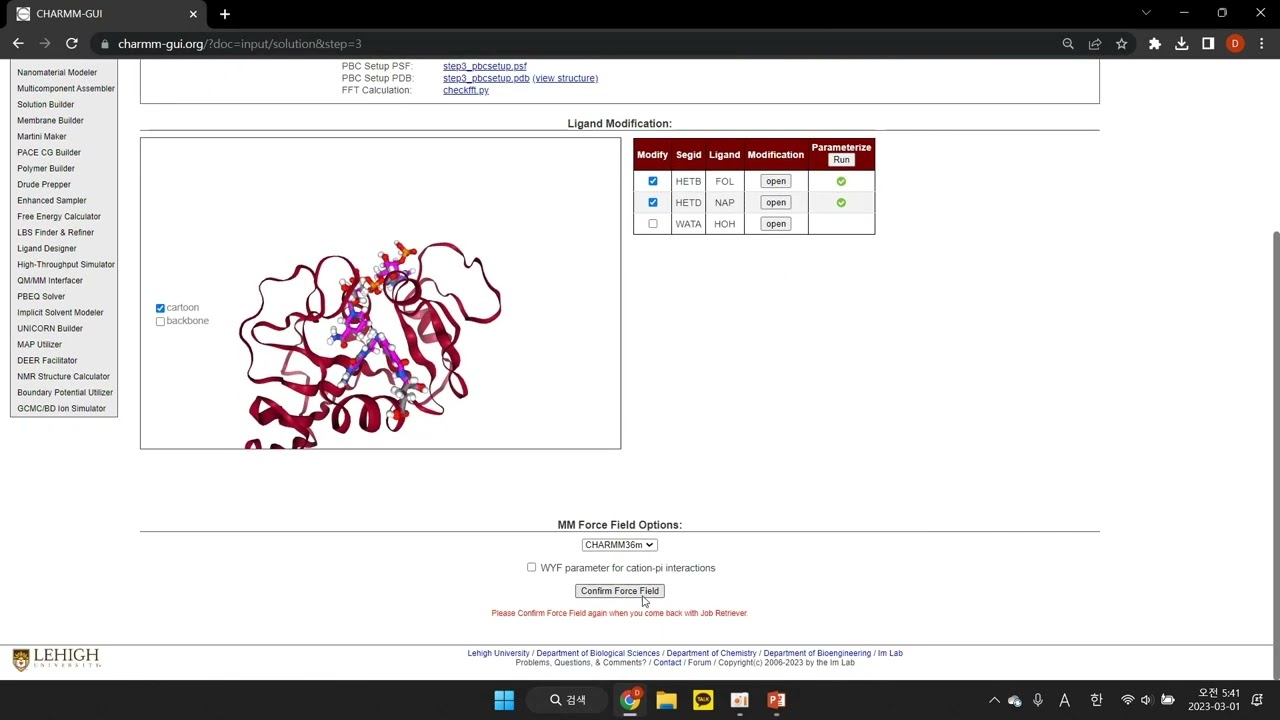This screenshot has height=720, width=1280.
Task: Open Membrane Builder from the sidebar
Action: point(50,120)
